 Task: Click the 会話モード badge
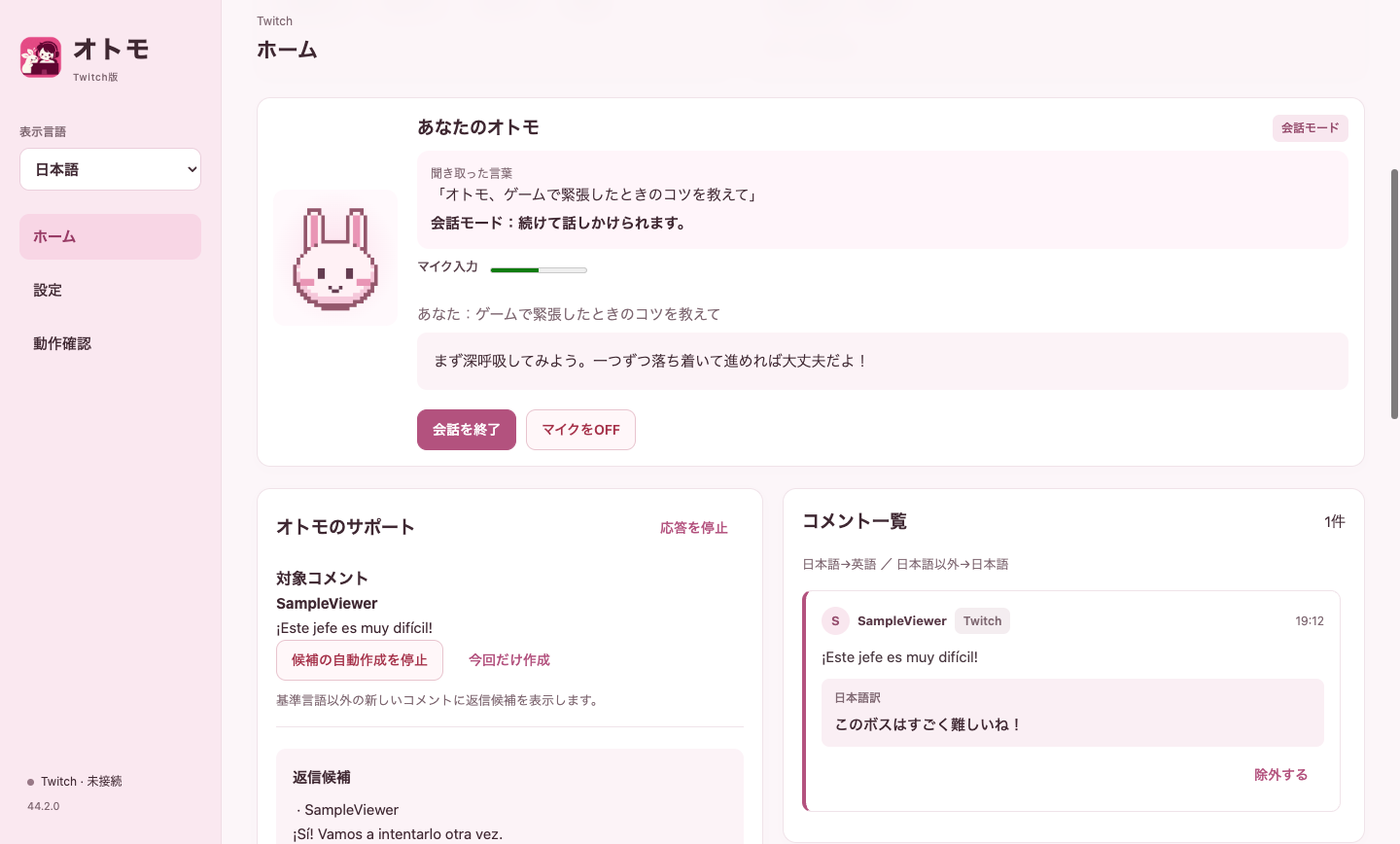tap(1311, 128)
